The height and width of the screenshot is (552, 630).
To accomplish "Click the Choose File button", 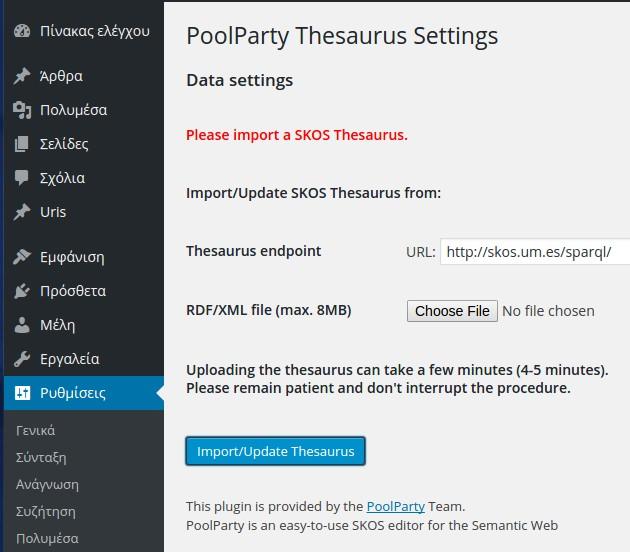I will 452,311.
